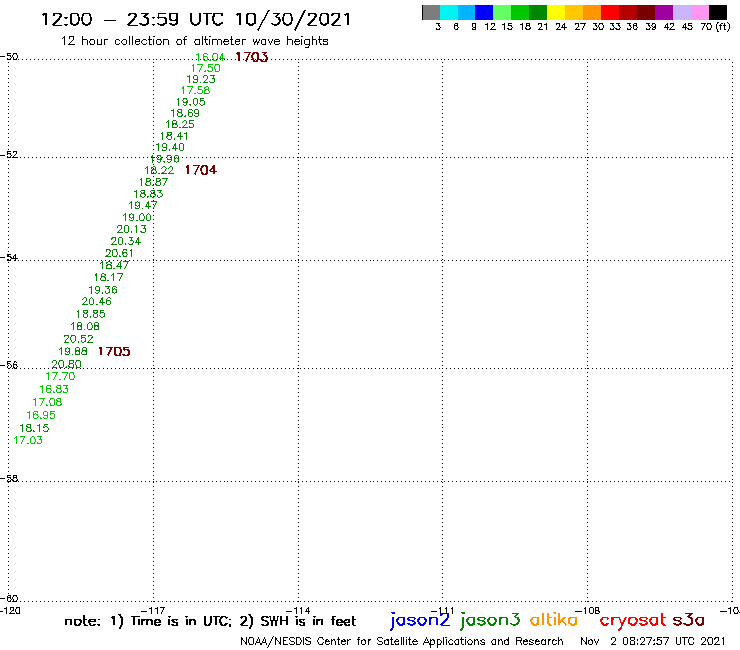Screen dimensions: 740x650
Task: Click the black swatch in the color legend
Action: click(x=718, y=12)
